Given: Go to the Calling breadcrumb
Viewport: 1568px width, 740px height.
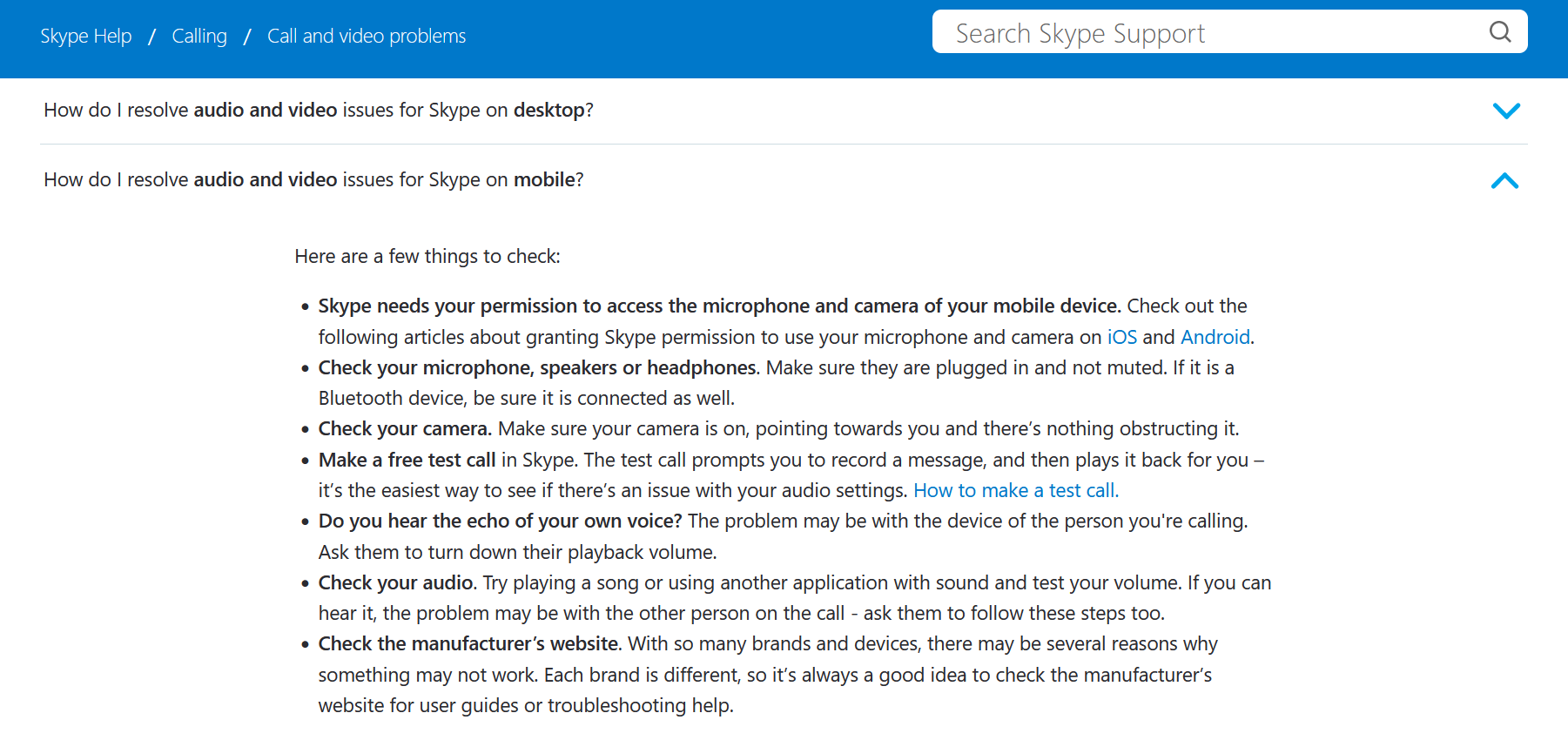Looking at the screenshot, I should click(x=199, y=36).
